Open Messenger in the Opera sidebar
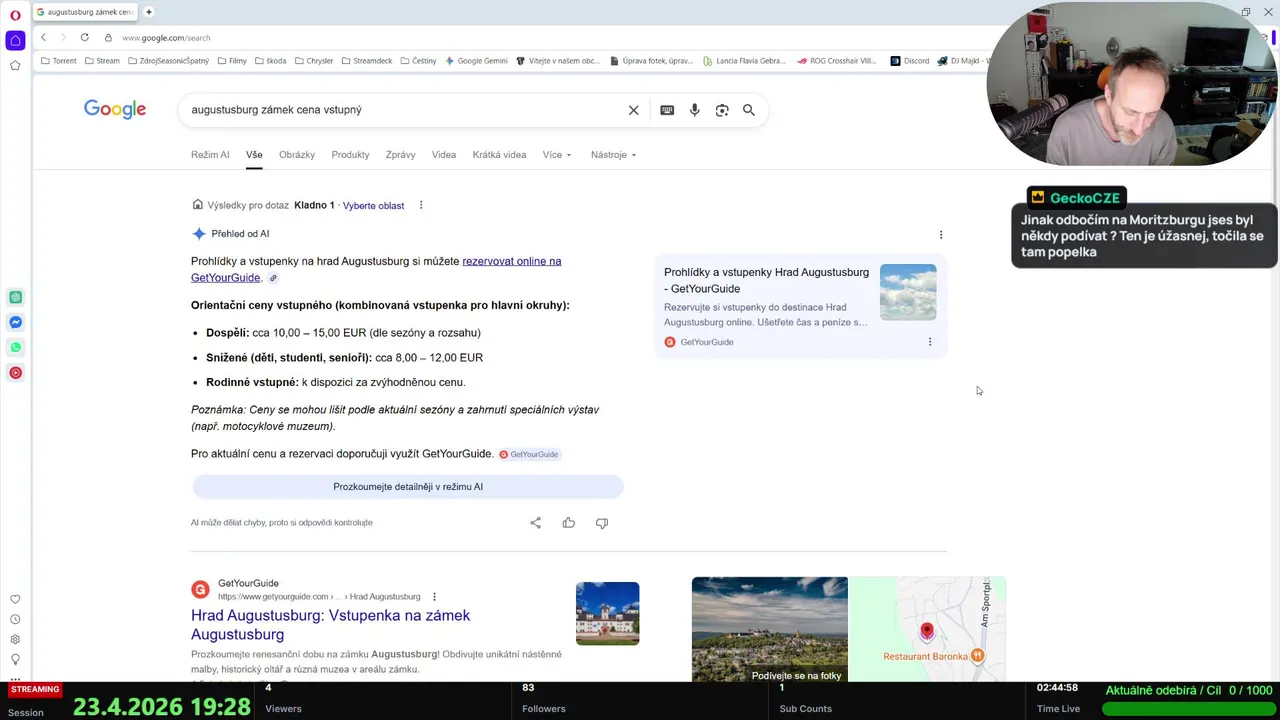The width and height of the screenshot is (1280, 720). tap(15, 322)
